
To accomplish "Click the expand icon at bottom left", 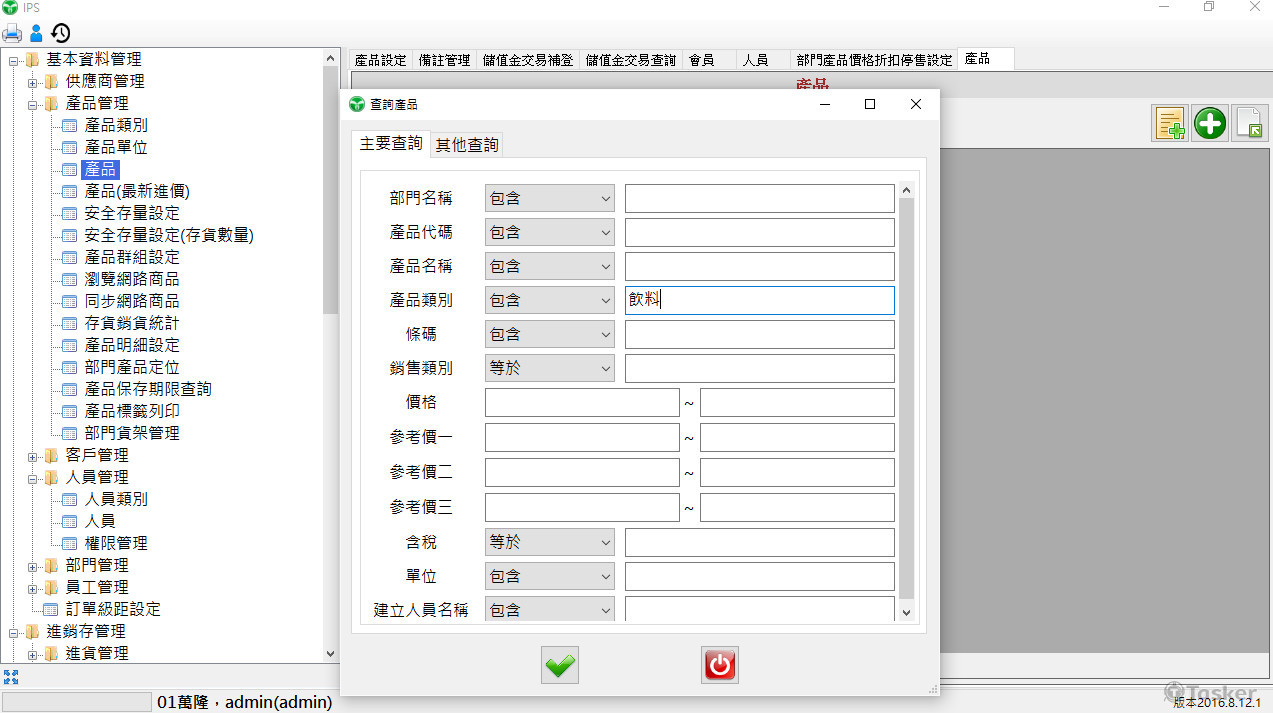I will [11, 677].
